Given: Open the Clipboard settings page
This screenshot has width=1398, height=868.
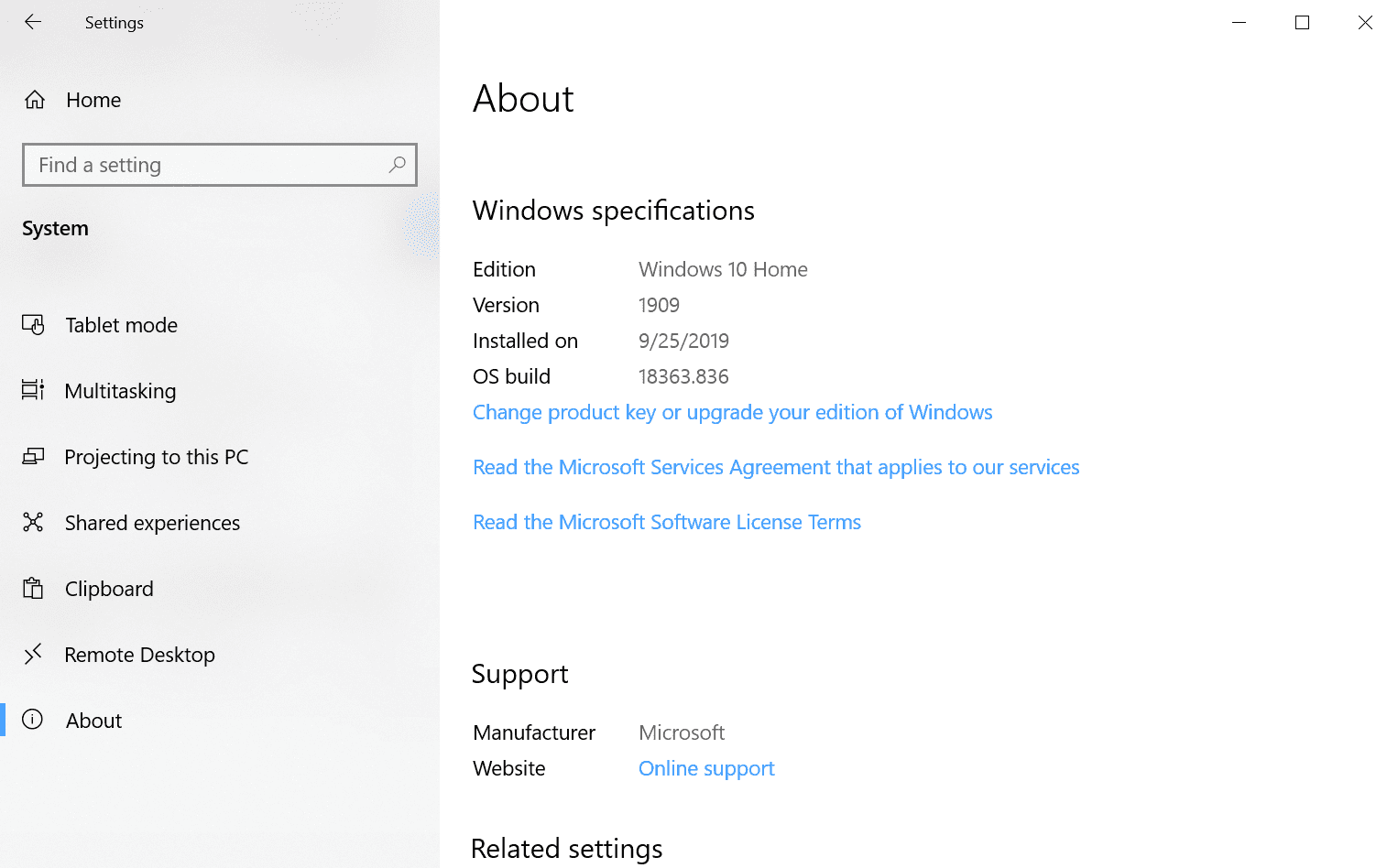Looking at the screenshot, I should pos(109,589).
